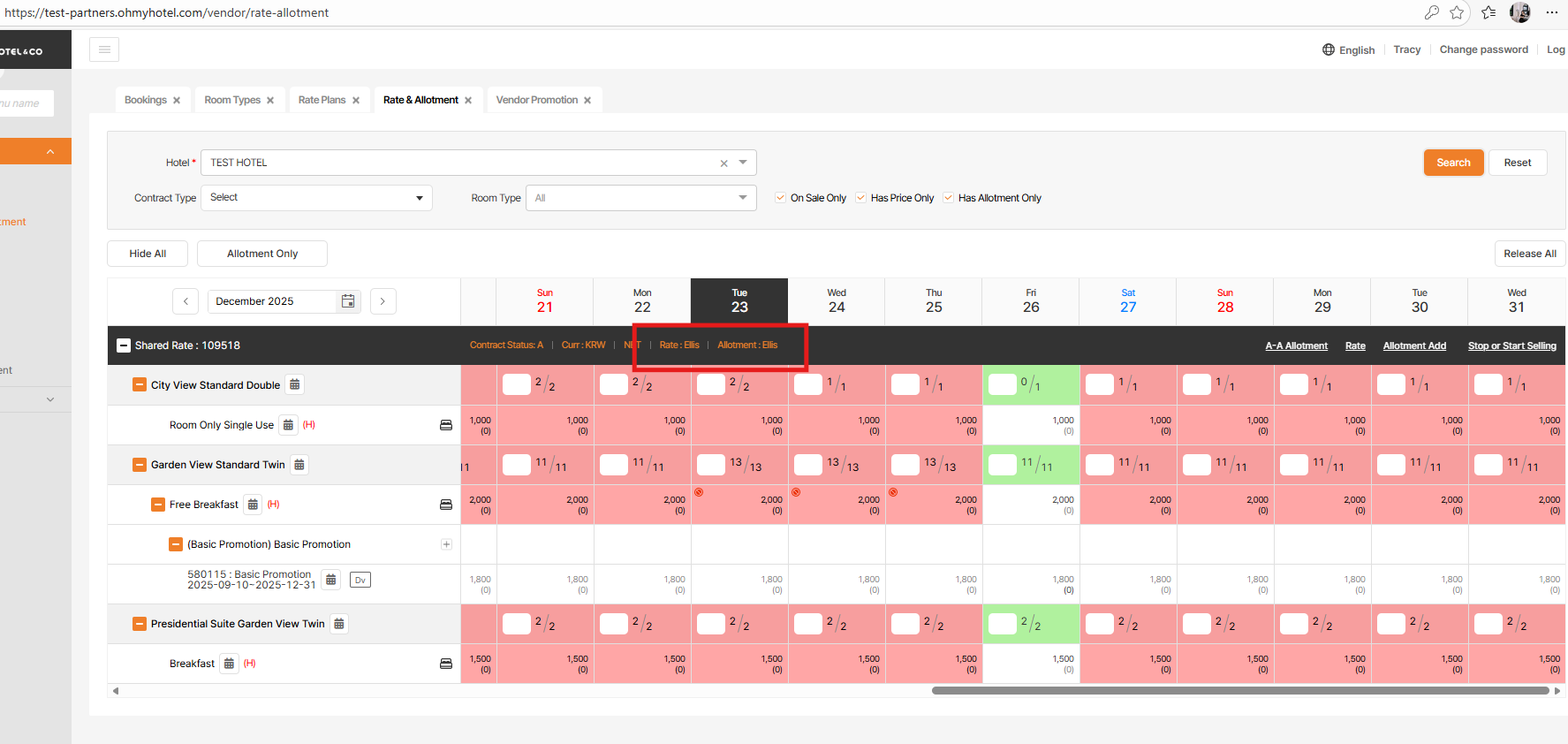Collapse Free Breakfast rate plan

[157, 505]
